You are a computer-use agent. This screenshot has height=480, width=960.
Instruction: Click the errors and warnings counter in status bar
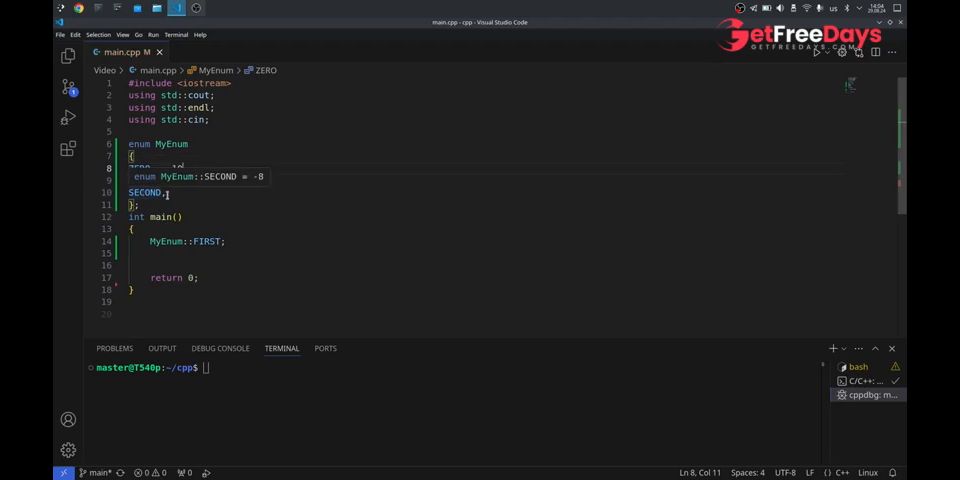[x=151, y=473]
